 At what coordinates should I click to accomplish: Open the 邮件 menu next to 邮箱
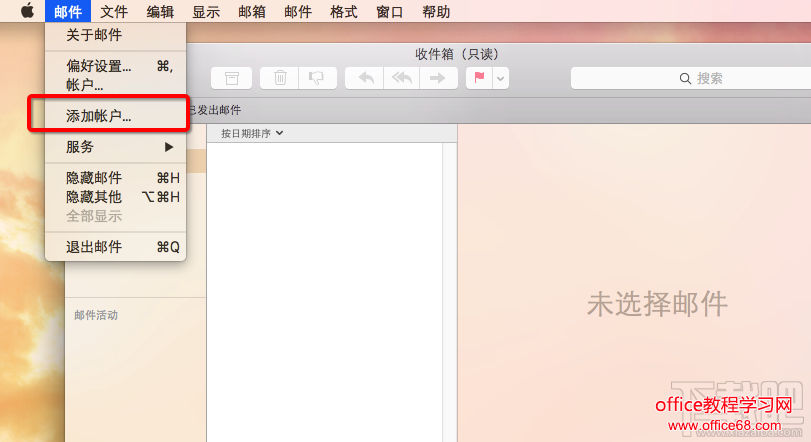point(298,11)
